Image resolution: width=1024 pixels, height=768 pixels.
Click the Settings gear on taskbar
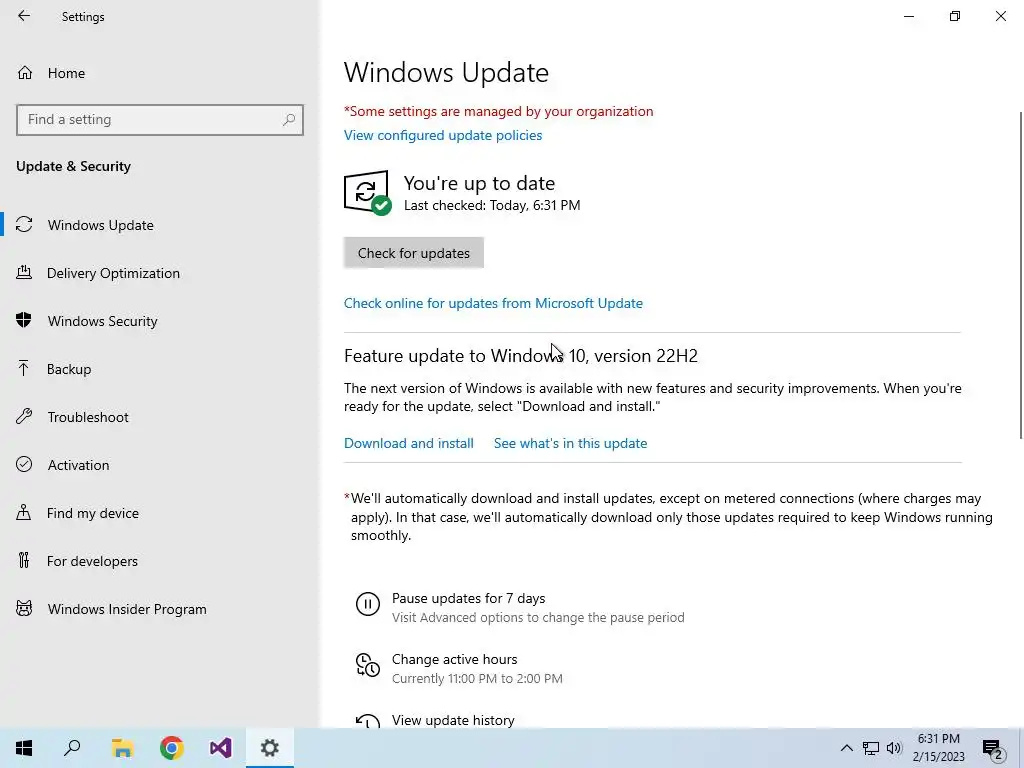point(270,748)
